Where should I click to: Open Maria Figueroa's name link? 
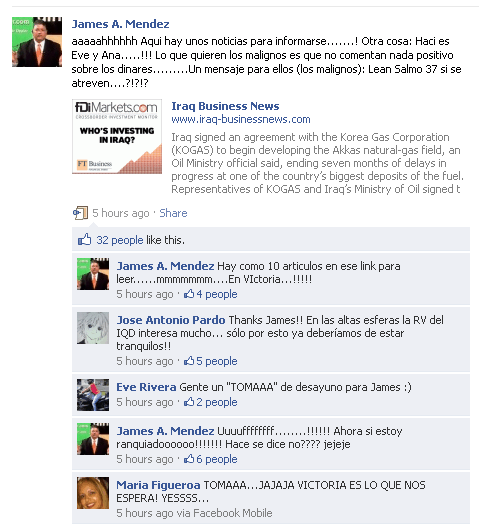(158, 485)
